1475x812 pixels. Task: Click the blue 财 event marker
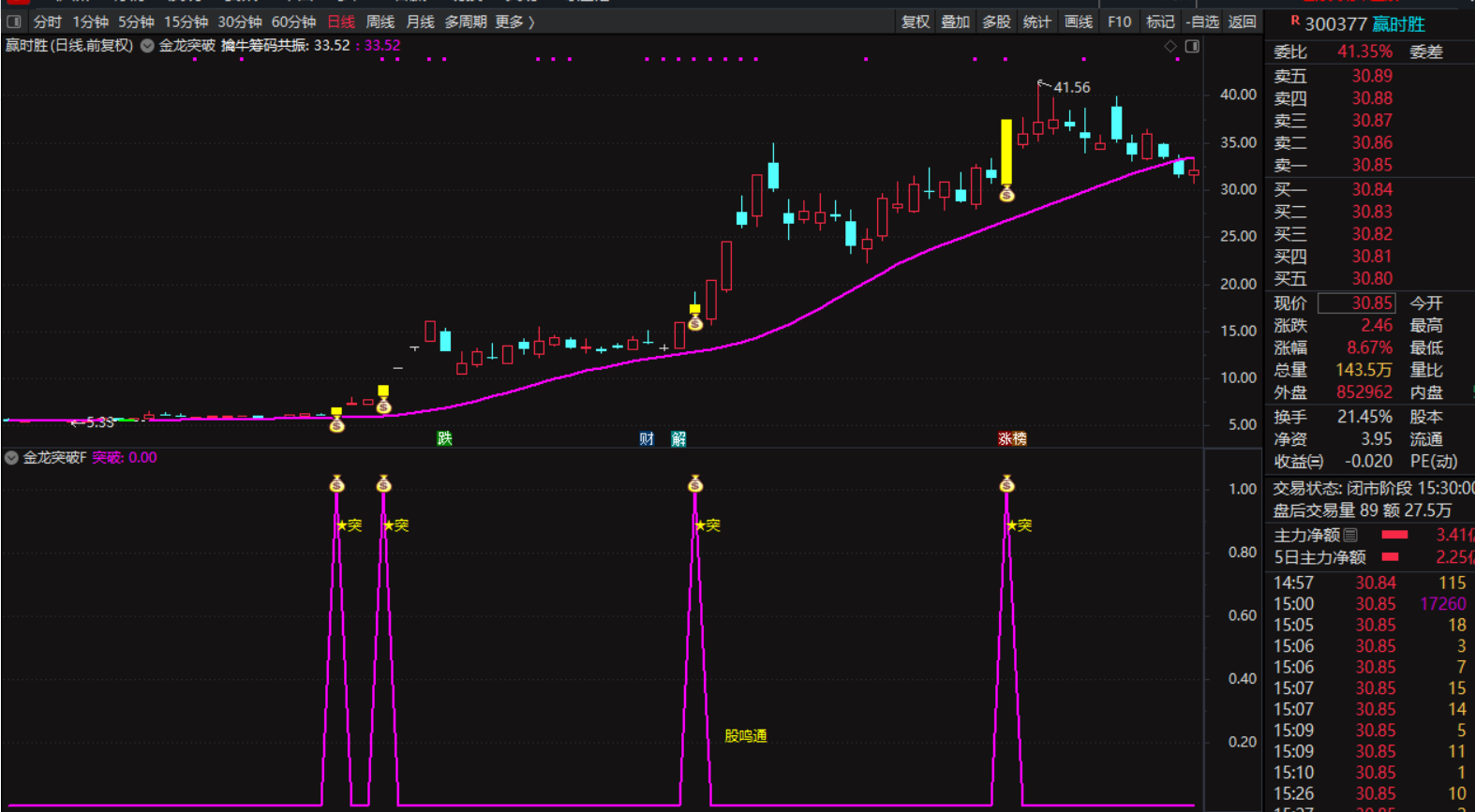[647, 438]
